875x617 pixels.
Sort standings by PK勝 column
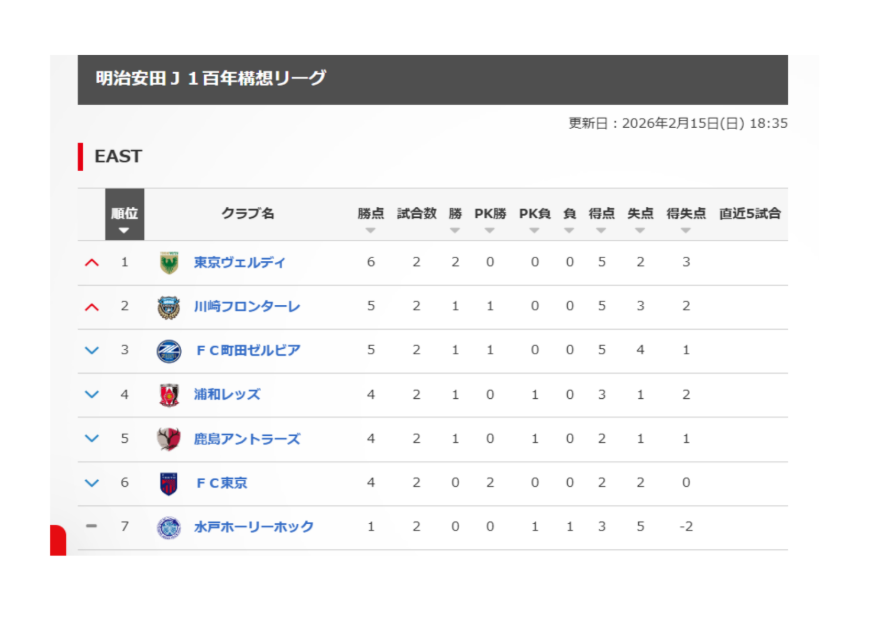pyautogui.click(x=490, y=219)
